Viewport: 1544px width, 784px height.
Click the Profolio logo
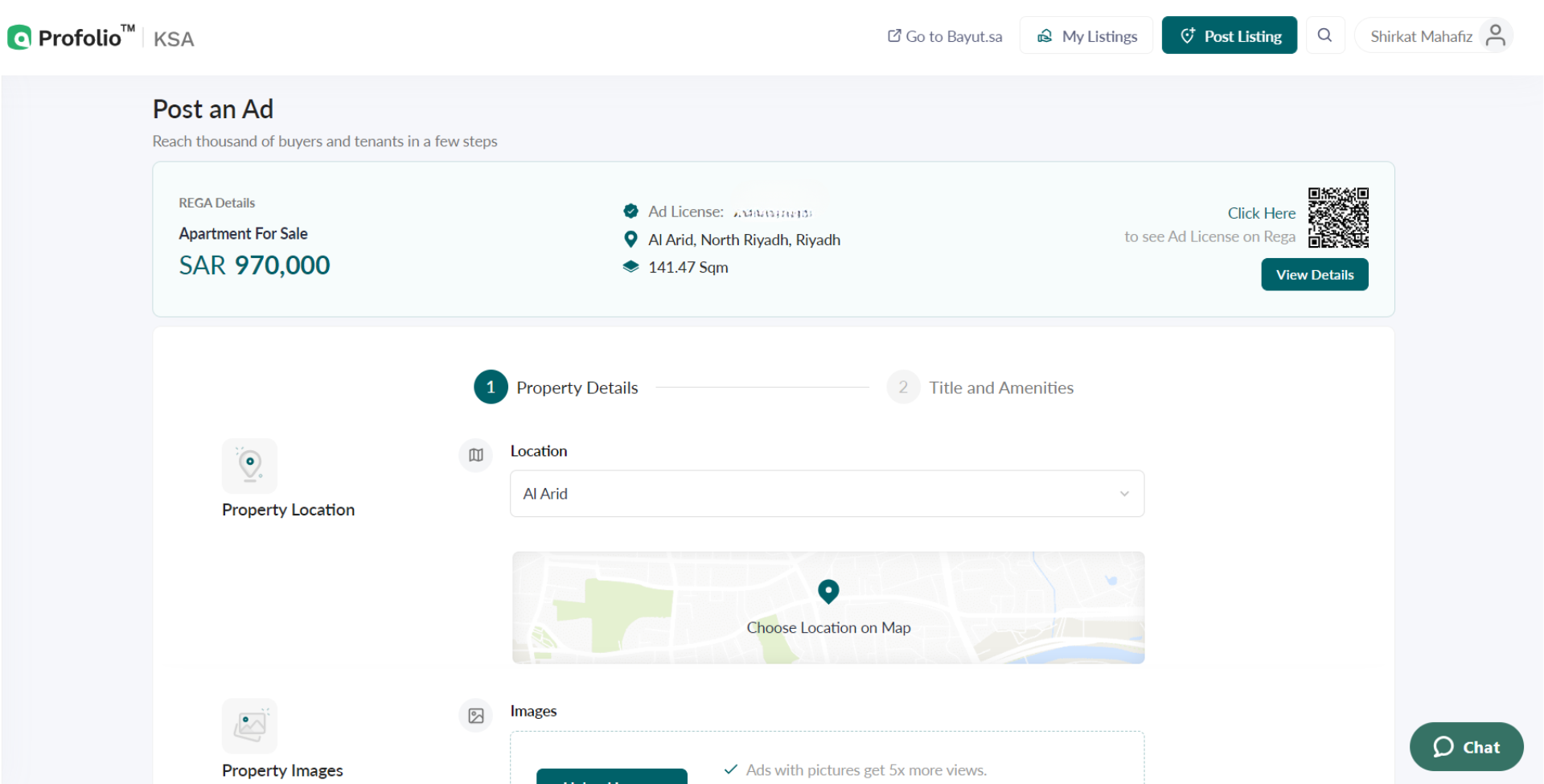point(71,37)
